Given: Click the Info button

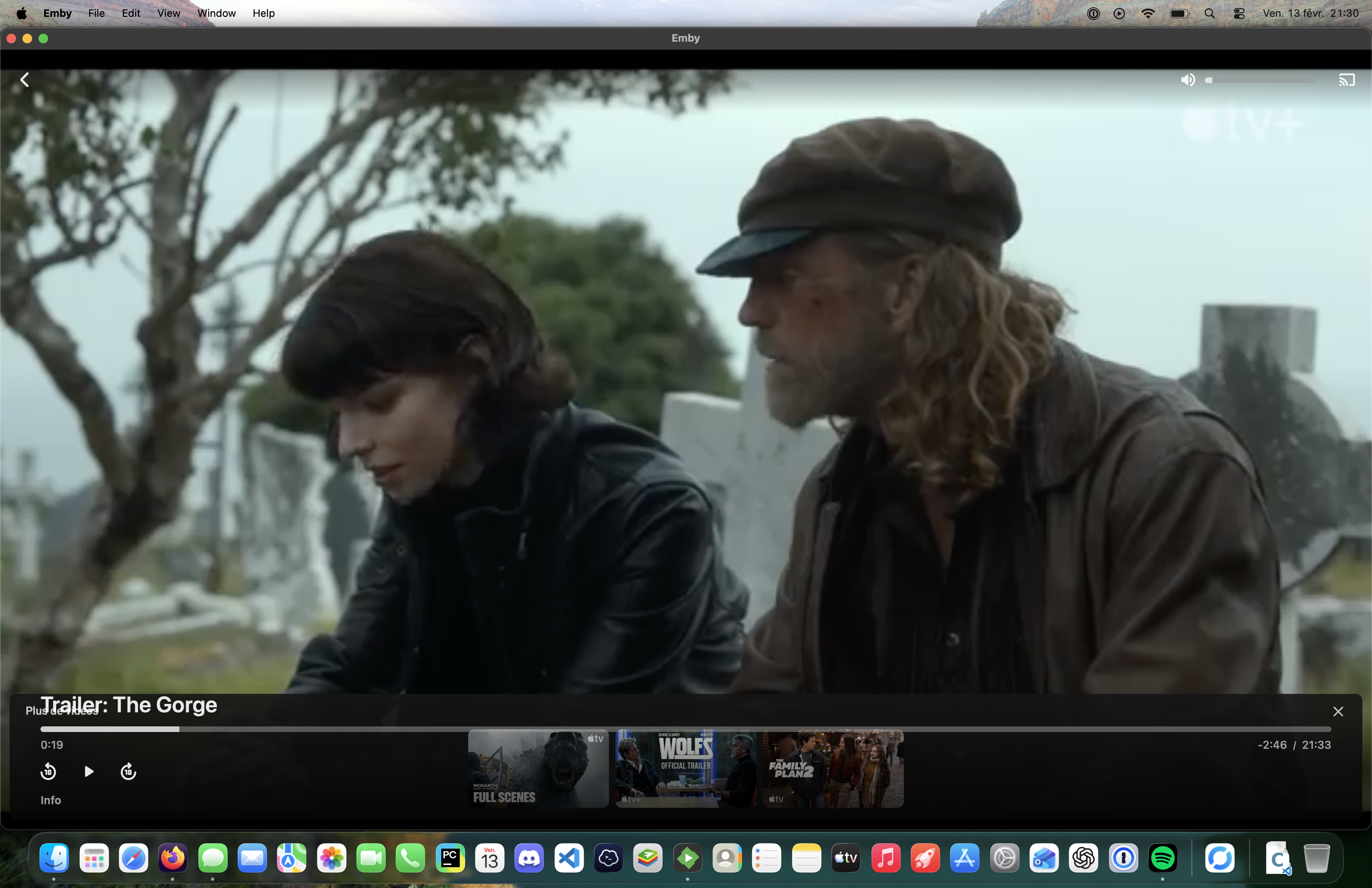Looking at the screenshot, I should pos(51,800).
